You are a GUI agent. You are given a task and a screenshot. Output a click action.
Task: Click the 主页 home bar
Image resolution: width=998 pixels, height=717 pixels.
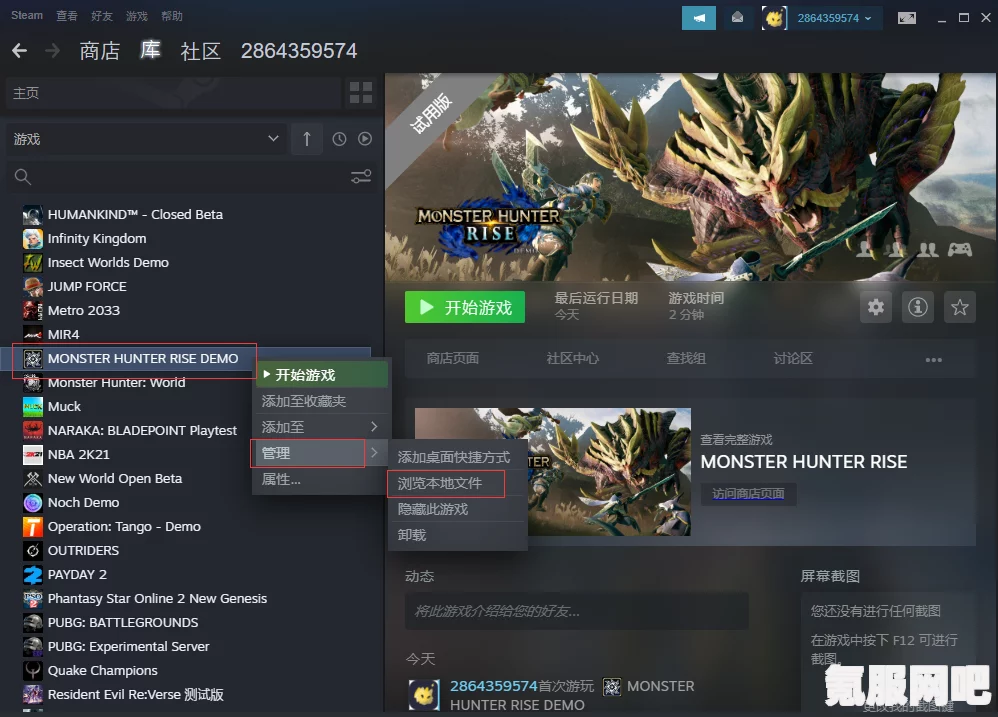(173, 93)
